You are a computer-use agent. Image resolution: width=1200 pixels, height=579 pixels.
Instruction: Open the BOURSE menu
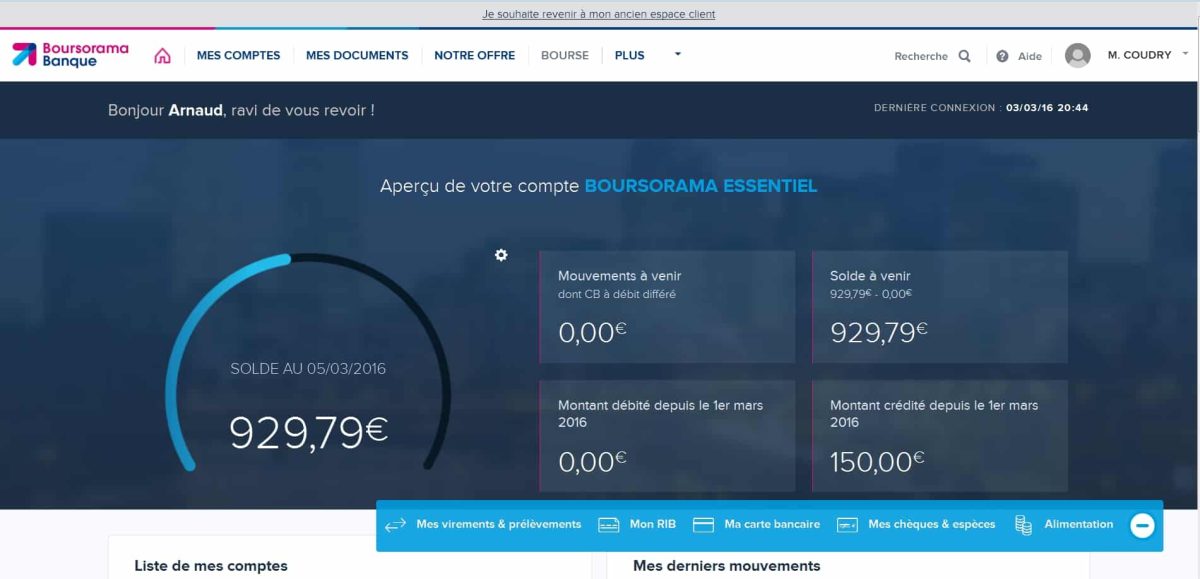click(x=565, y=56)
